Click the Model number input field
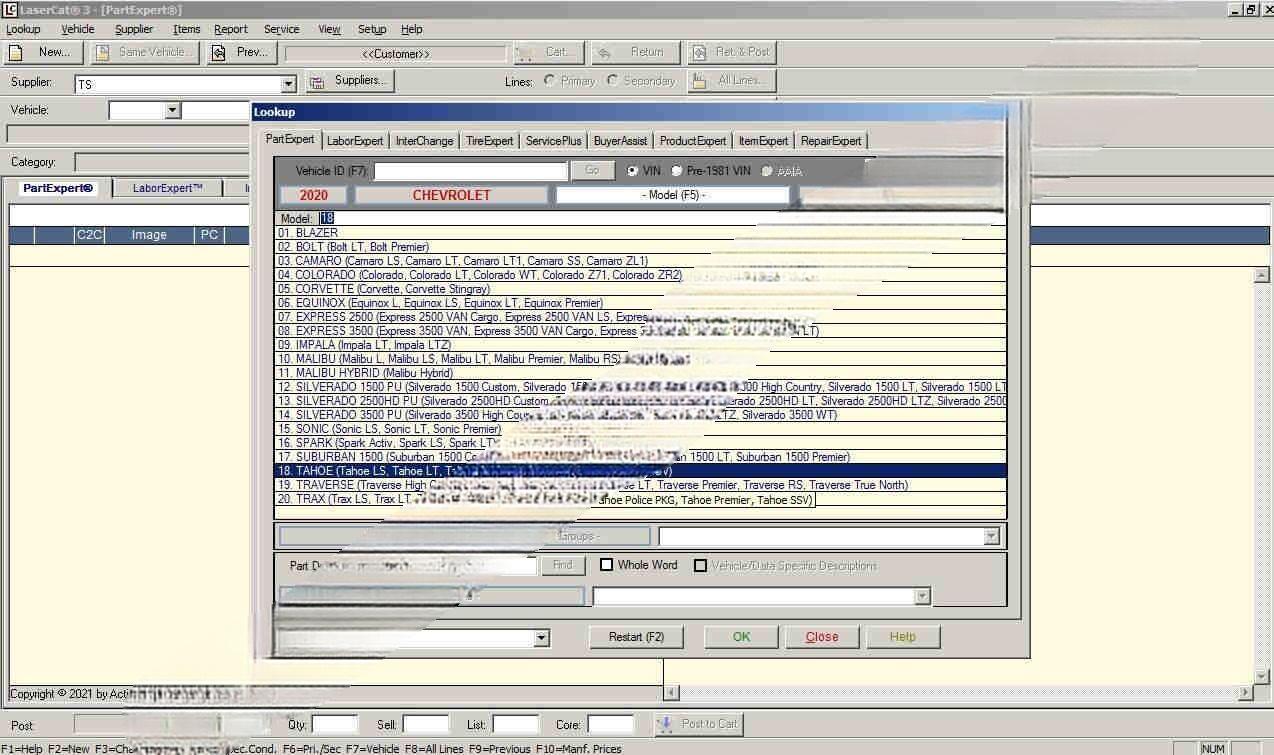Viewport: 1274px width, 755px height. pyautogui.click(x=662, y=218)
